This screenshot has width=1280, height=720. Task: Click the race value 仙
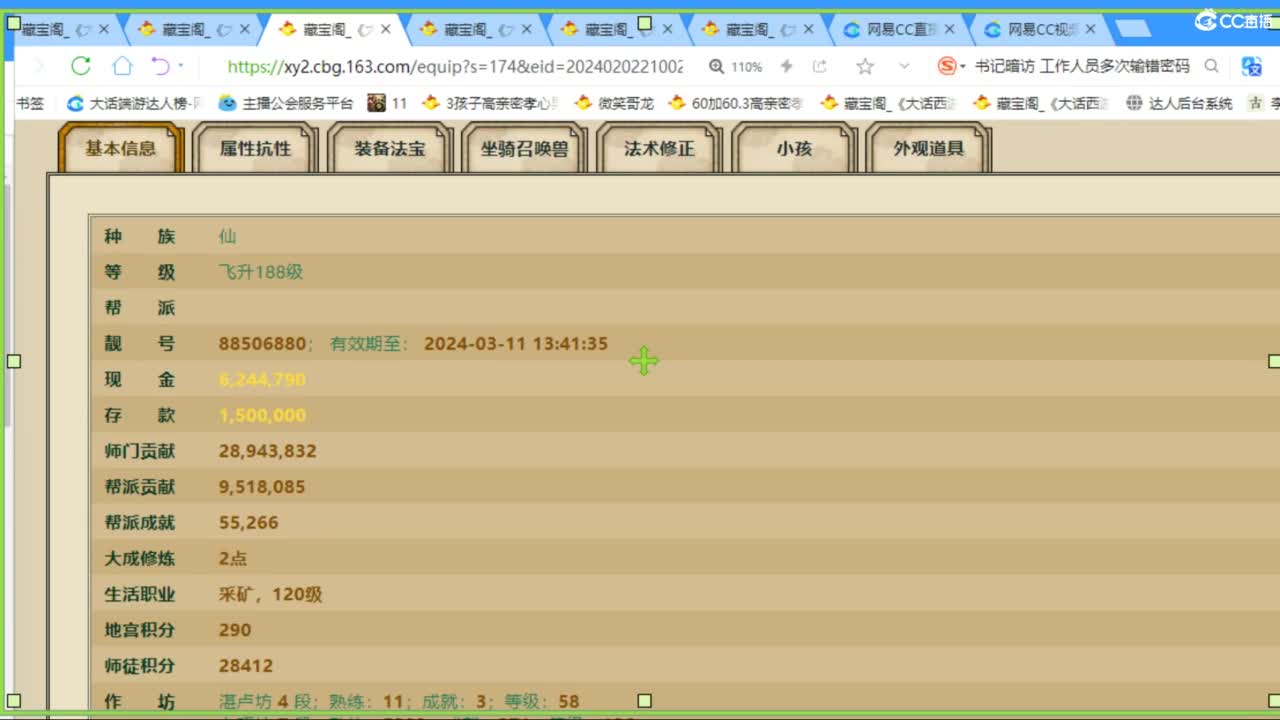click(228, 236)
